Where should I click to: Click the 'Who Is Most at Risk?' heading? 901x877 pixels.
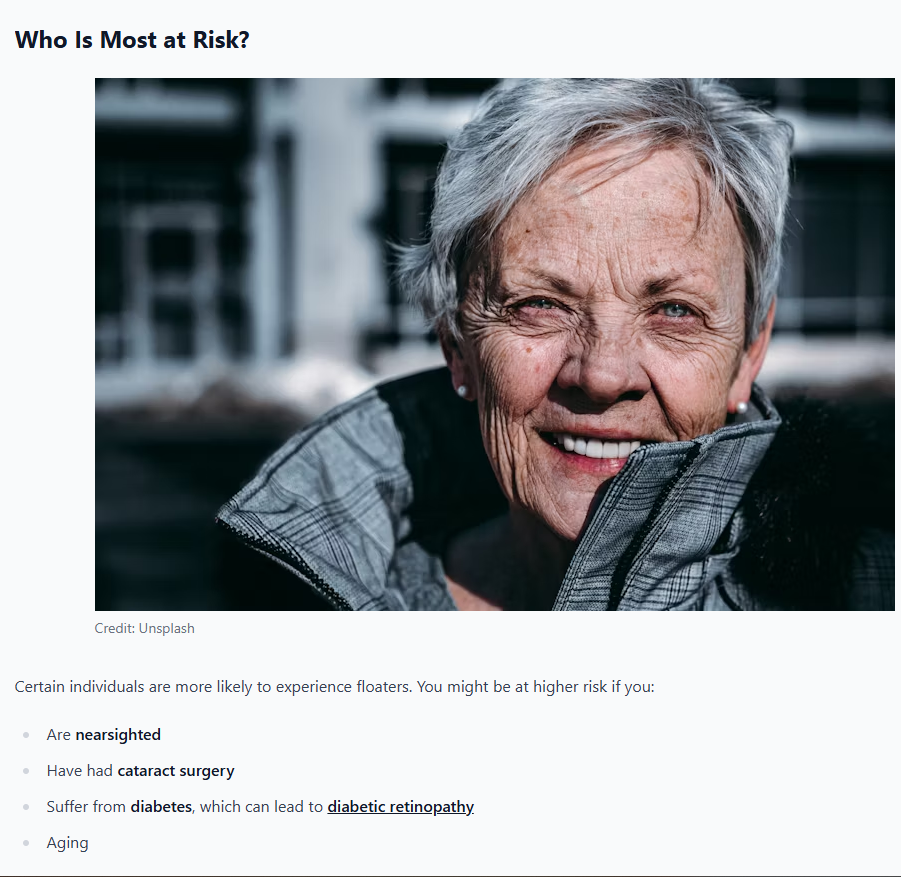click(132, 40)
